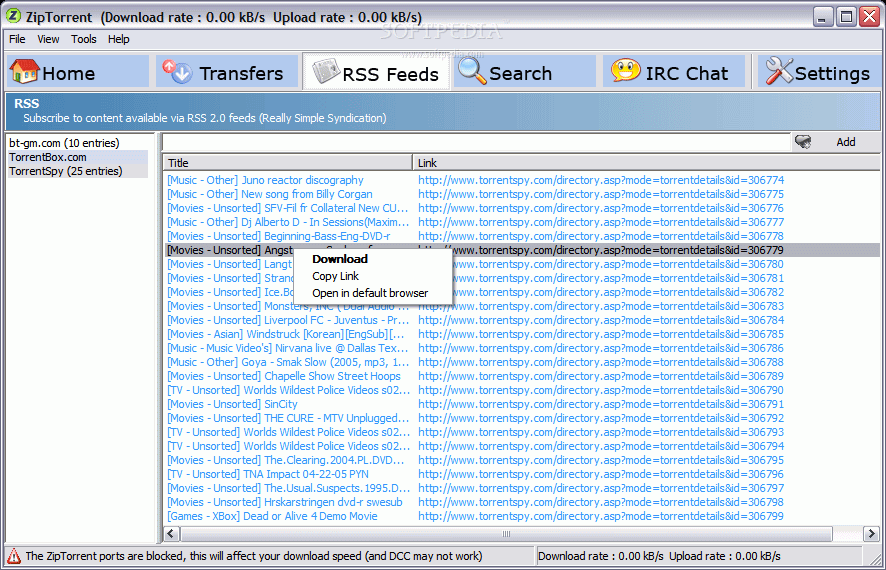The height and width of the screenshot is (570, 886).
Task: Open the Tools menu
Action: point(84,39)
